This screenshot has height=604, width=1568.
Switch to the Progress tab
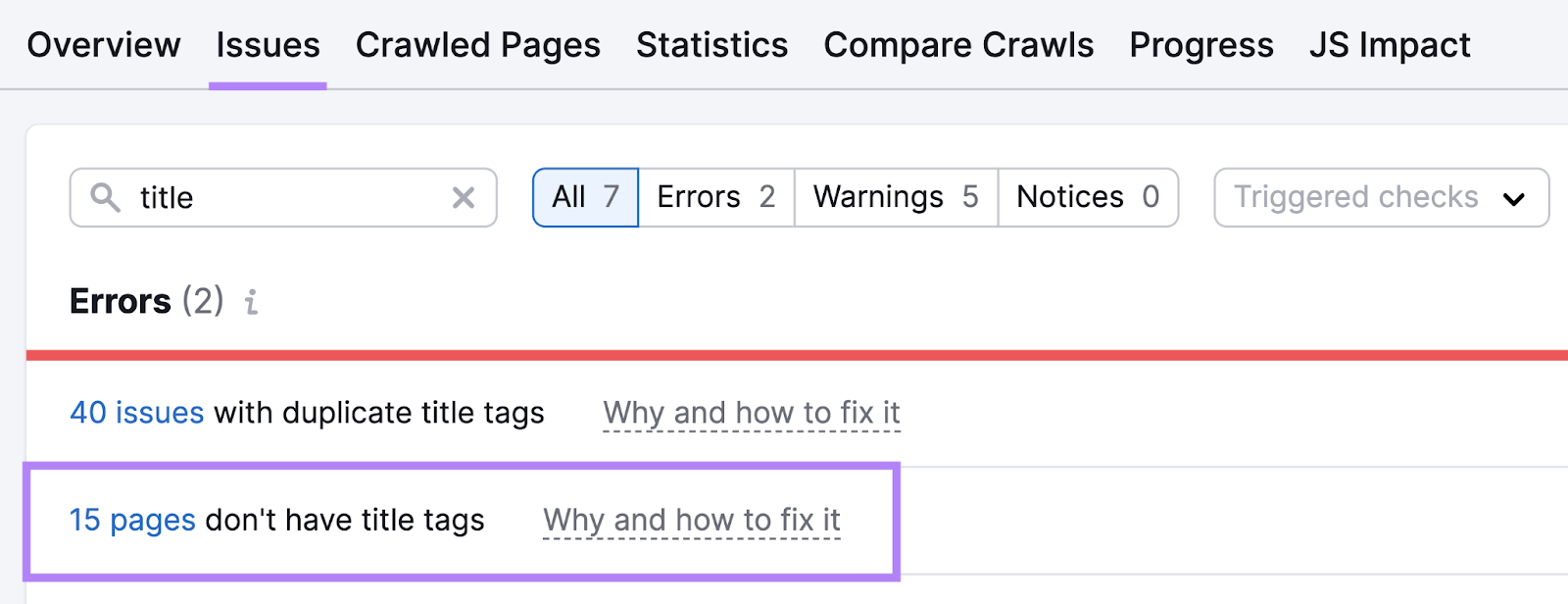1200,44
